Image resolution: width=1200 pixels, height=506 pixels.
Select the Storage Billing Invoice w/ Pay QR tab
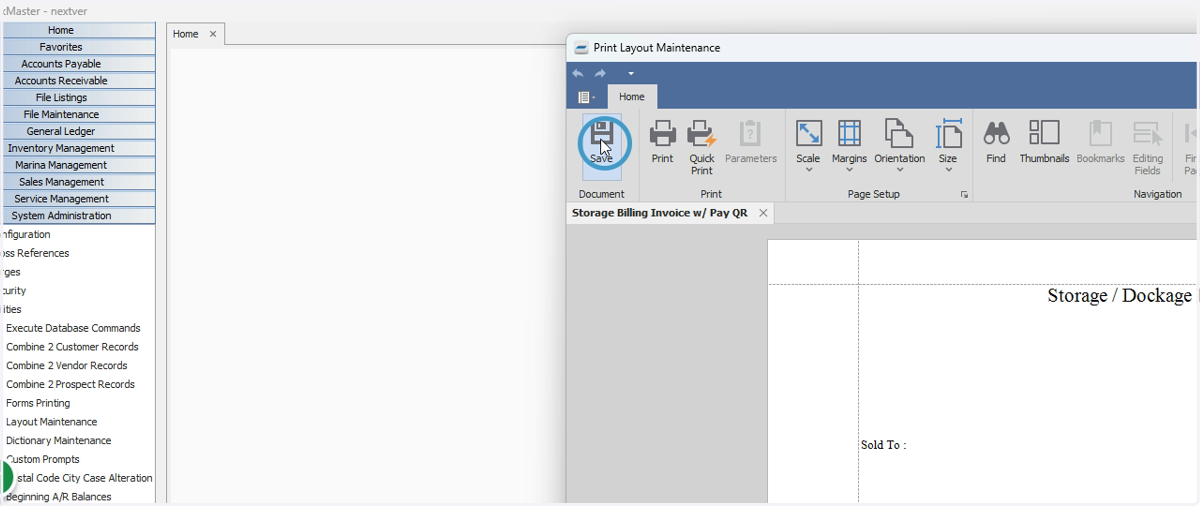(659, 213)
